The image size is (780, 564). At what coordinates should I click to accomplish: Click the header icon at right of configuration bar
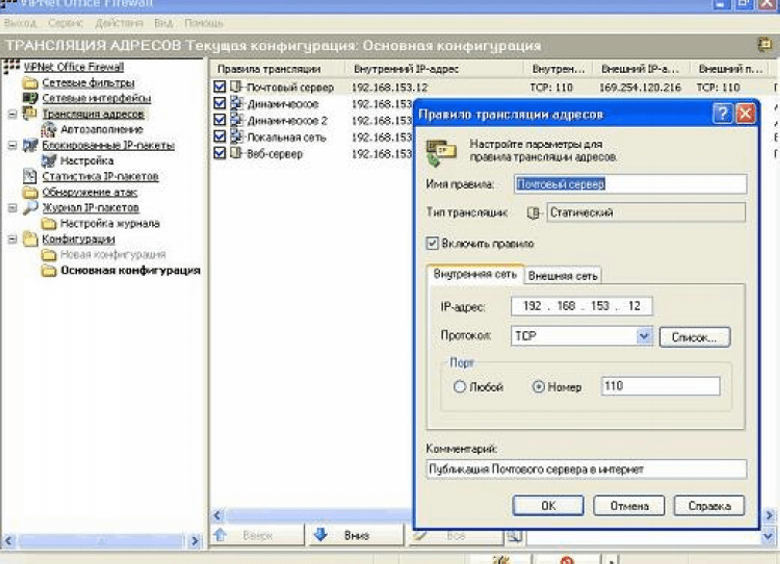point(764,45)
